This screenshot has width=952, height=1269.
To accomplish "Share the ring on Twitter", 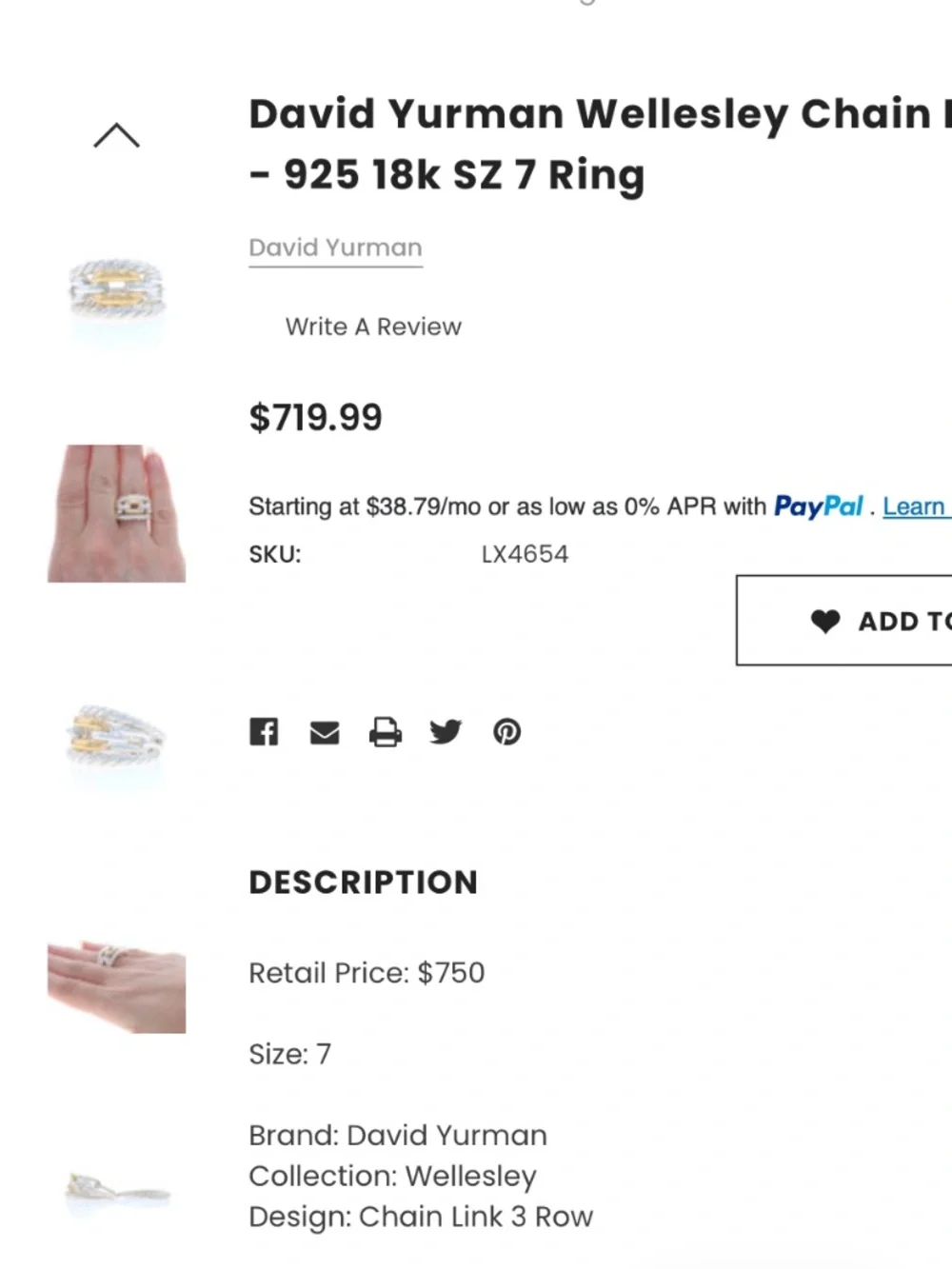I will pos(446,731).
